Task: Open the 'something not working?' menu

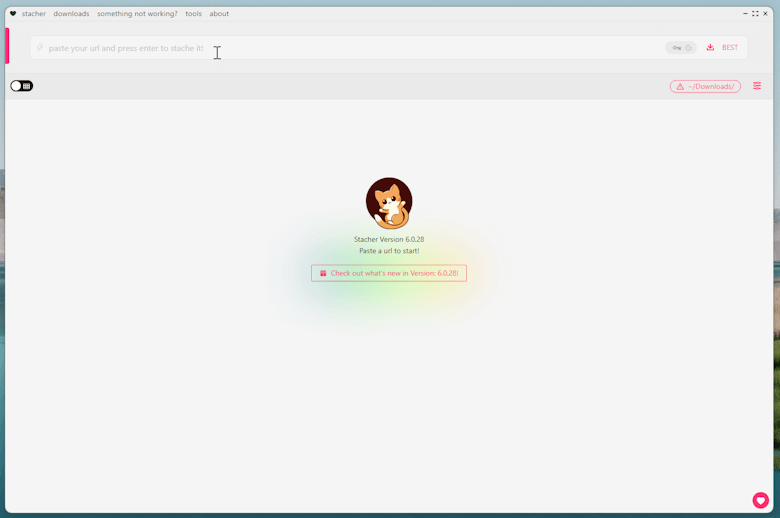Action: (x=137, y=14)
